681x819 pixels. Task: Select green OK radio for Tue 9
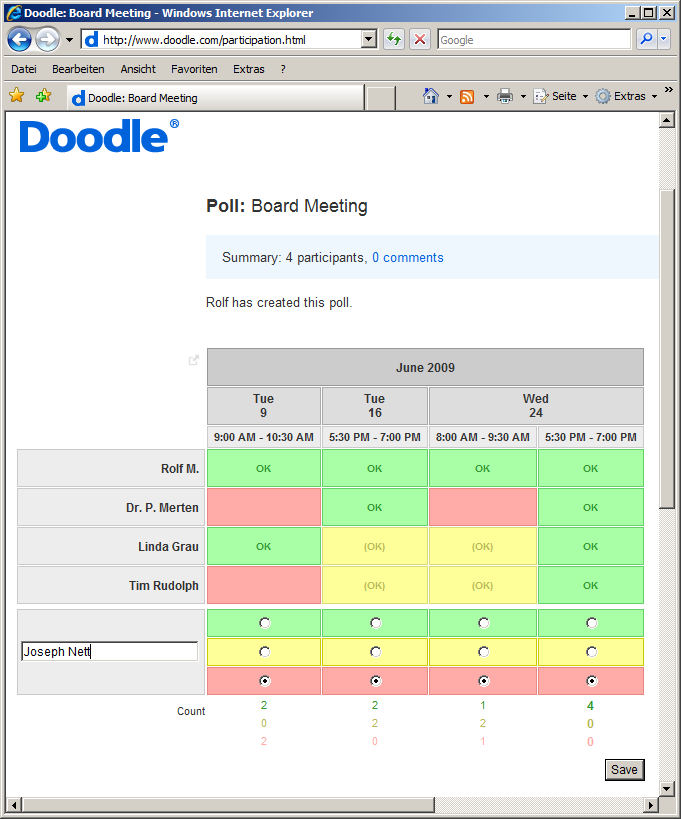click(x=265, y=623)
